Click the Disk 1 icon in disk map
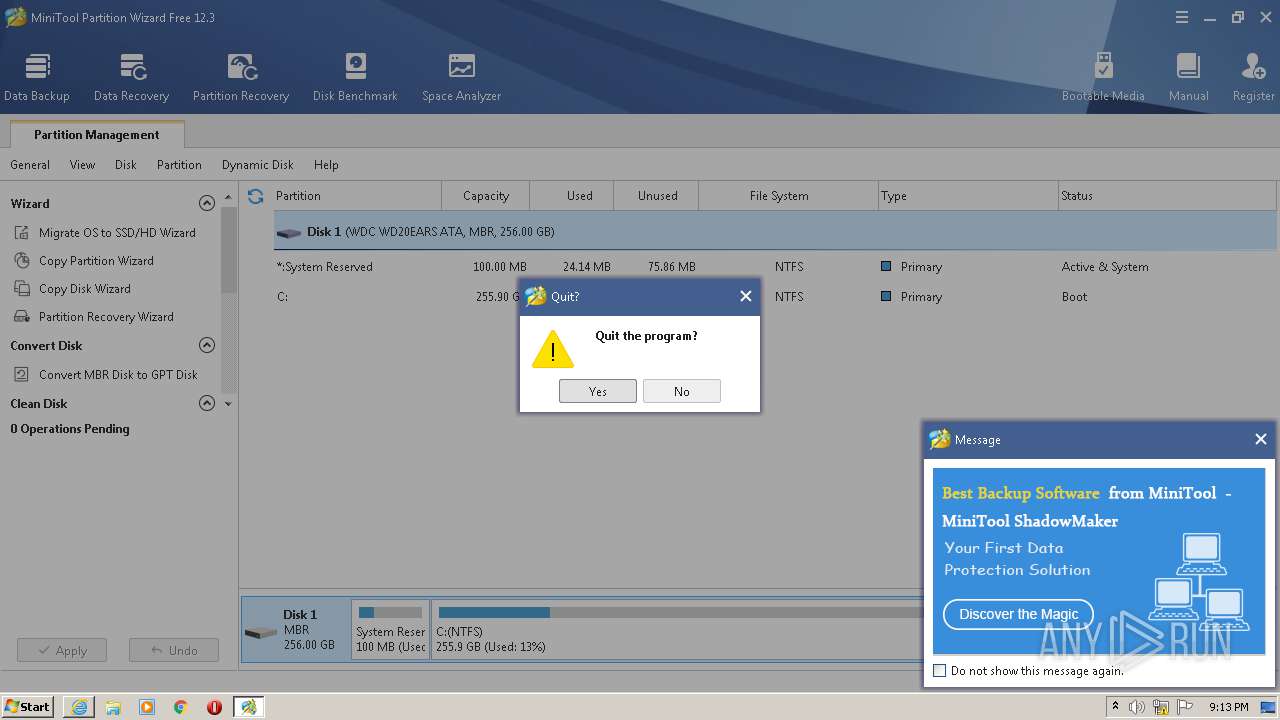The image size is (1280, 720). tap(261, 633)
